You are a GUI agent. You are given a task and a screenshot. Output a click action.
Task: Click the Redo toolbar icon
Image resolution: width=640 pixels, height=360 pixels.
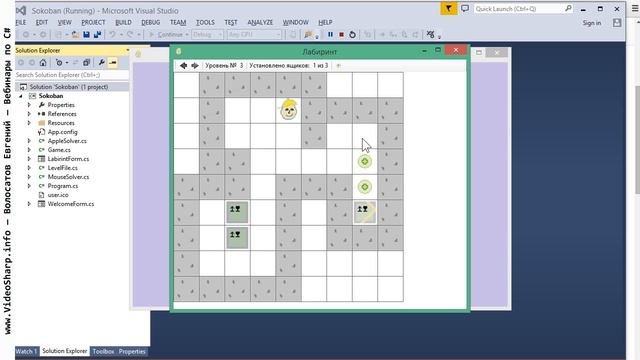[x=130, y=35]
